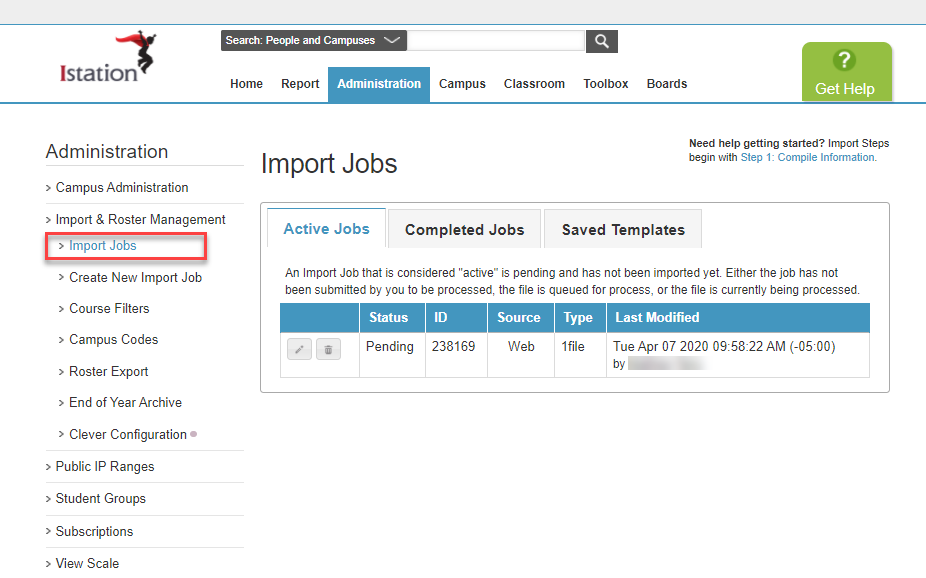
Task: Select the Campus menu item
Action: click(x=462, y=84)
